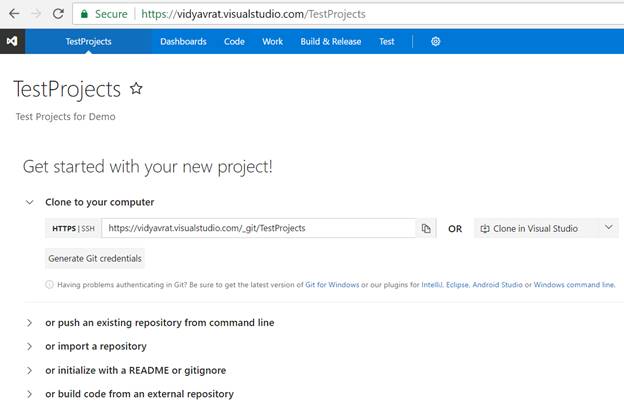Image resolution: width=624 pixels, height=412 pixels.
Task: Click the browser back arrow
Action: tap(14, 14)
